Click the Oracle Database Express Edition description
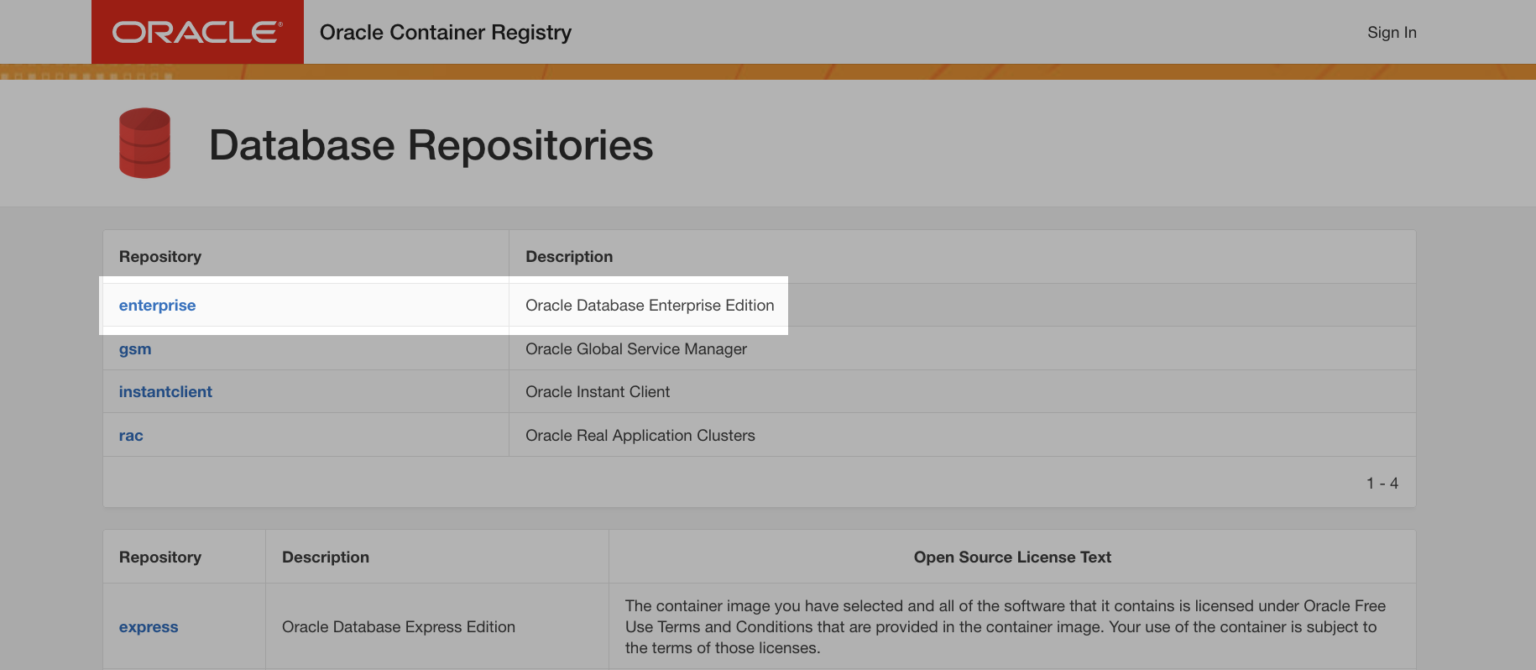The image size is (1536, 670). coord(399,627)
